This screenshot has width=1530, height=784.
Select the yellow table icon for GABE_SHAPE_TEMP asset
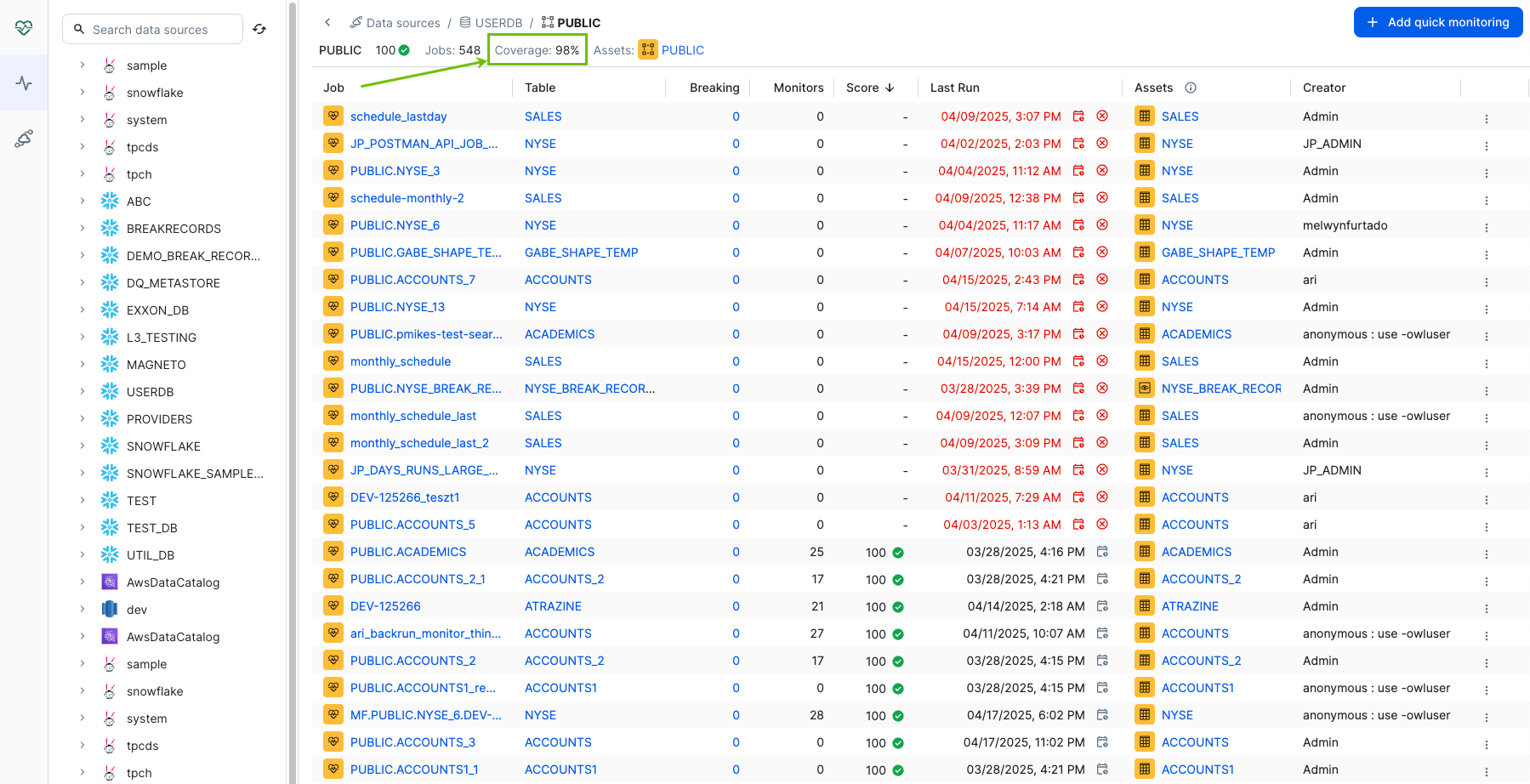click(x=1143, y=252)
